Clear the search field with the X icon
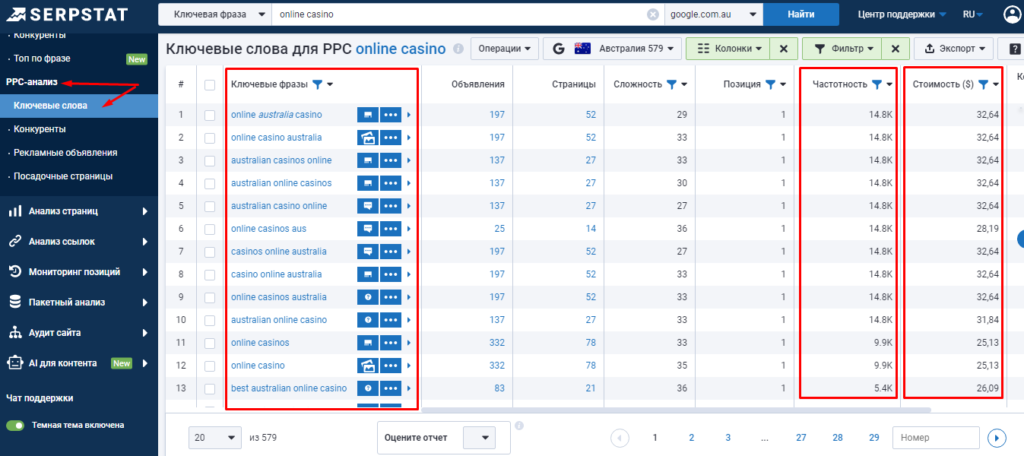 [x=652, y=14]
